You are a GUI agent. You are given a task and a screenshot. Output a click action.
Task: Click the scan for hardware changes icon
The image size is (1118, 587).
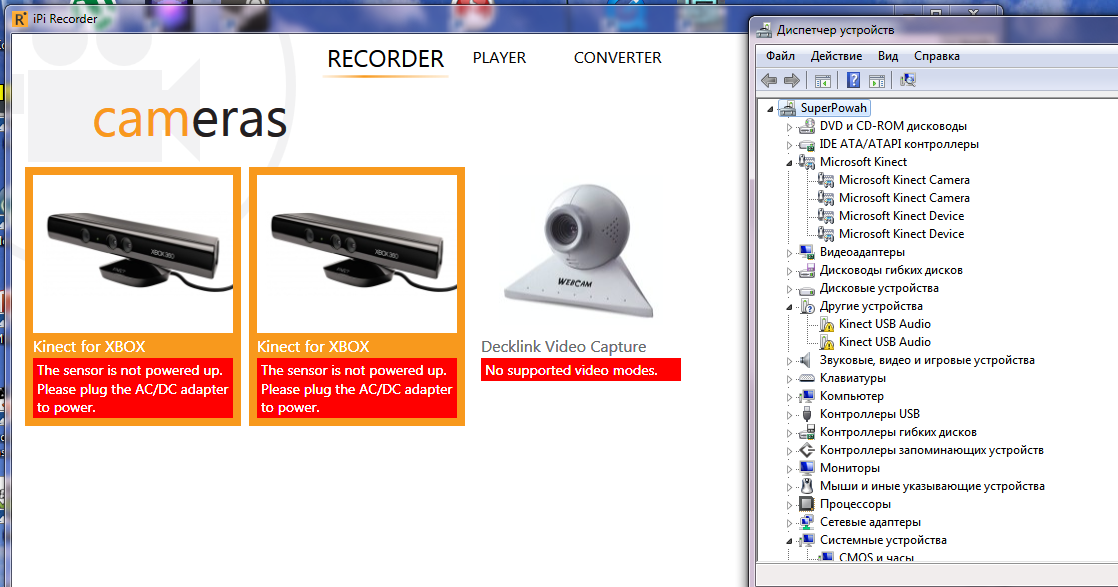coord(908,80)
